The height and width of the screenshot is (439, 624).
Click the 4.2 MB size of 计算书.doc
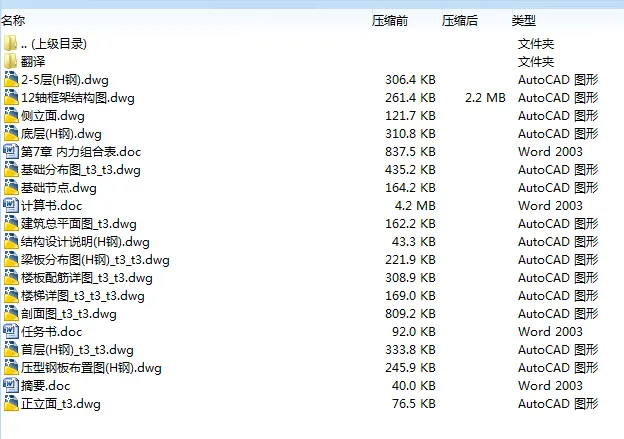(x=415, y=205)
